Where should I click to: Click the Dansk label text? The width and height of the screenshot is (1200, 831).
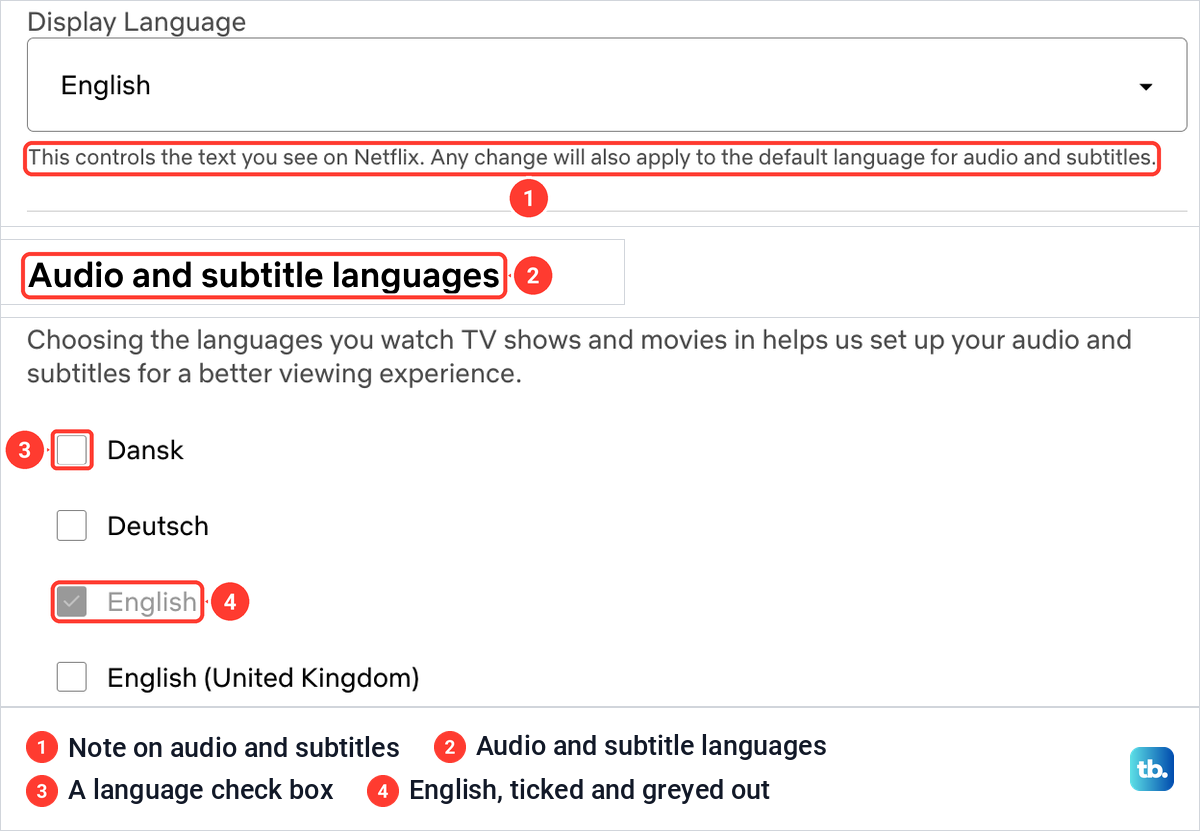pos(146,450)
